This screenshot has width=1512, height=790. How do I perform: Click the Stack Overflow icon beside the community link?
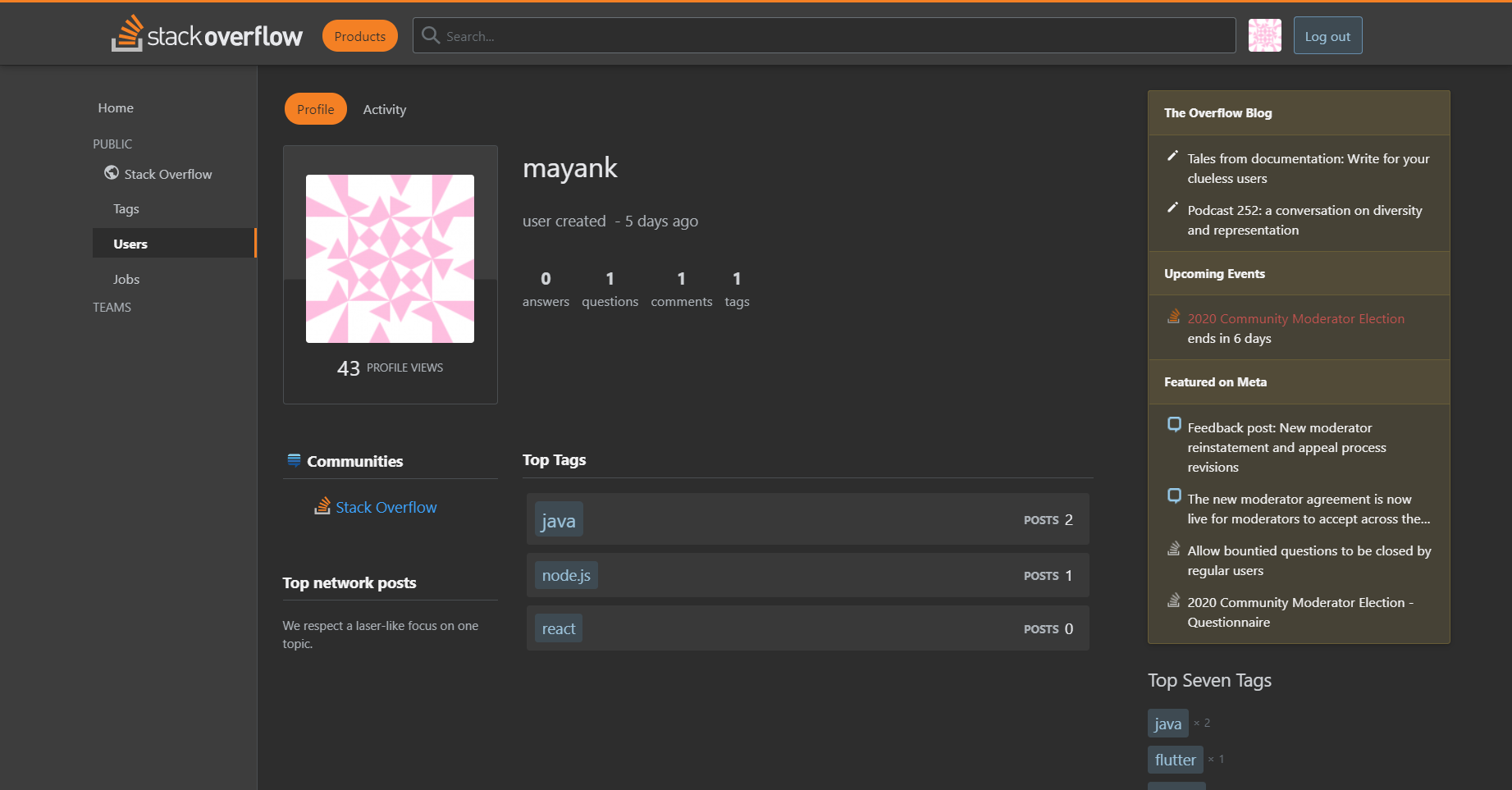point(322,506)
